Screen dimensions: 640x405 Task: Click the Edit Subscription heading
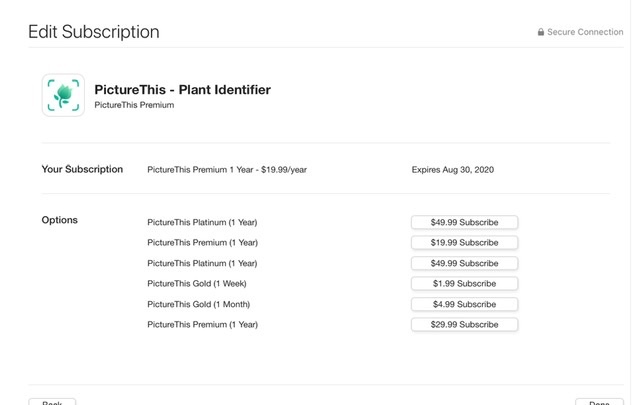(93, 31)
